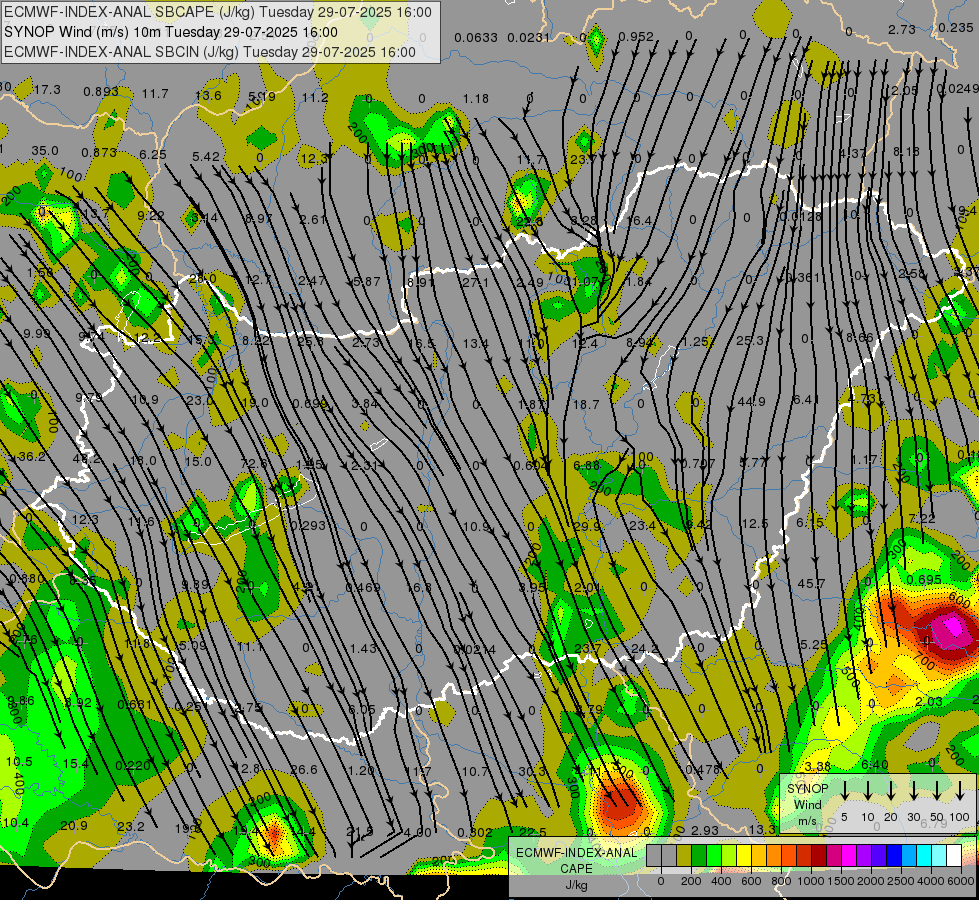The height and width of the screenshot is (900, 979).
Task: Click the 1500 tick label on the CAPE scale
Action: point(841,881)
